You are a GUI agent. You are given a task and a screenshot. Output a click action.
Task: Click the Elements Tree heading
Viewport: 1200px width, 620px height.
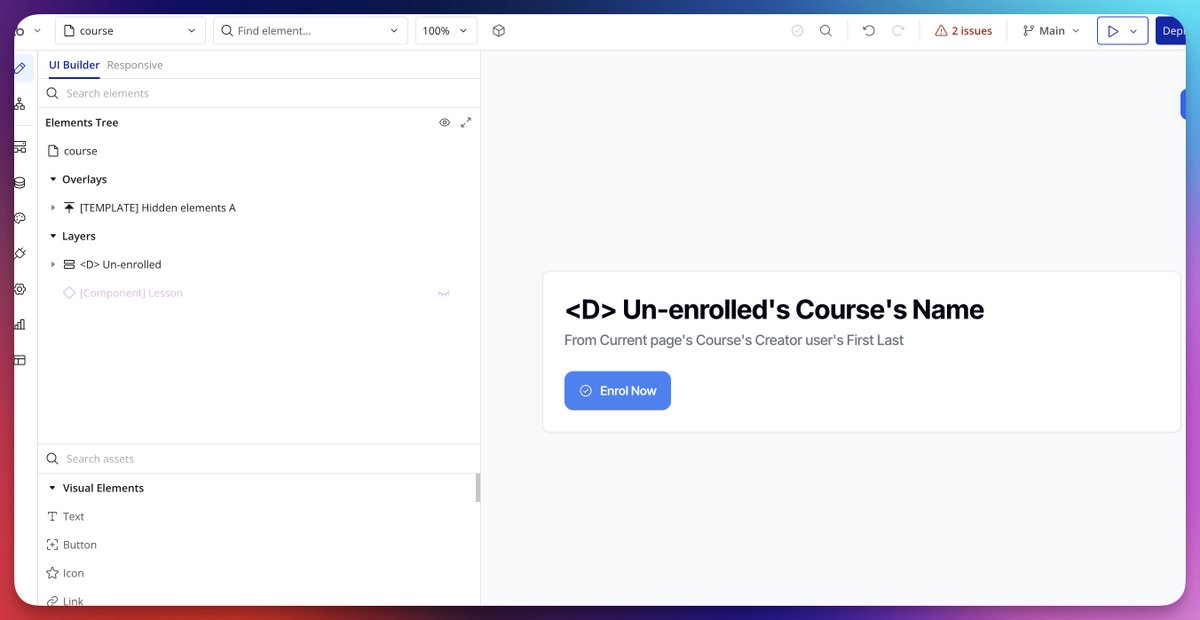tap(82, 122)
